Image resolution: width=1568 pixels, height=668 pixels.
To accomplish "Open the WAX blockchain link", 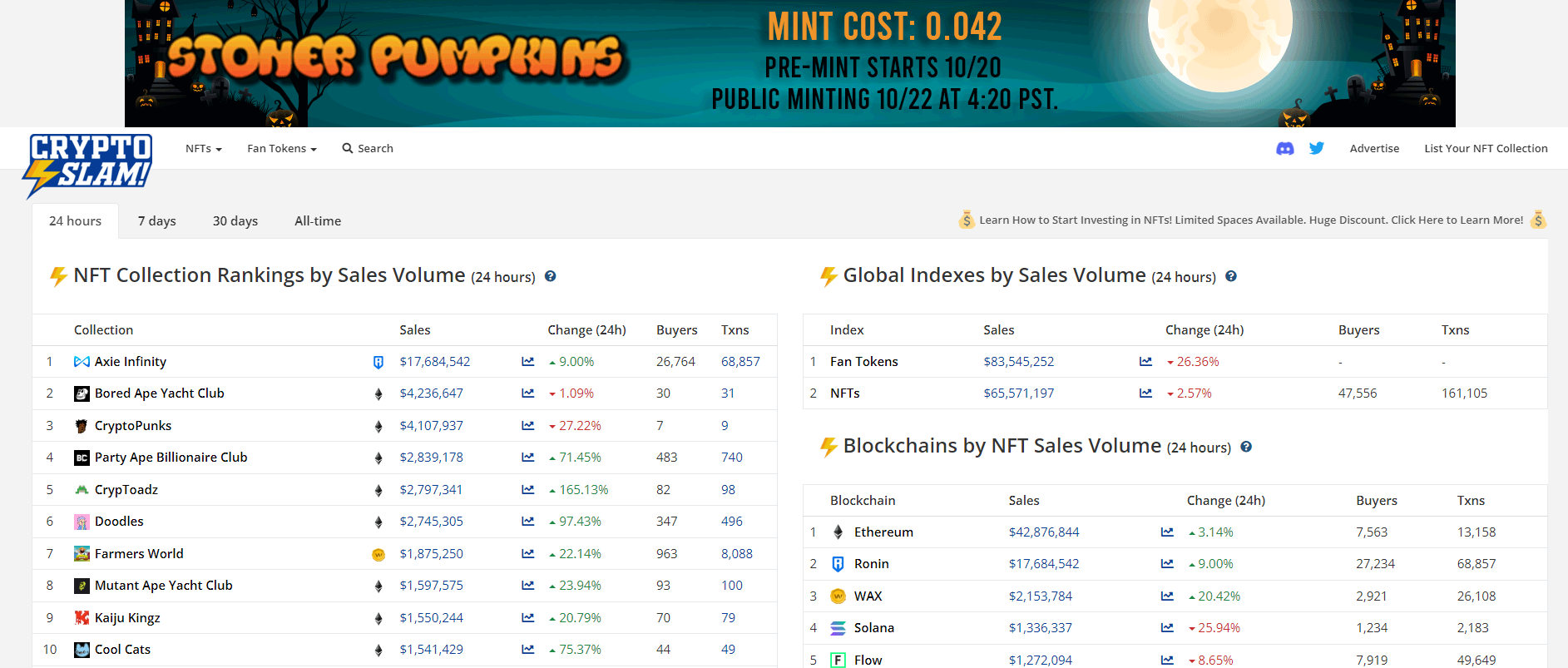I will pos(868,596).
